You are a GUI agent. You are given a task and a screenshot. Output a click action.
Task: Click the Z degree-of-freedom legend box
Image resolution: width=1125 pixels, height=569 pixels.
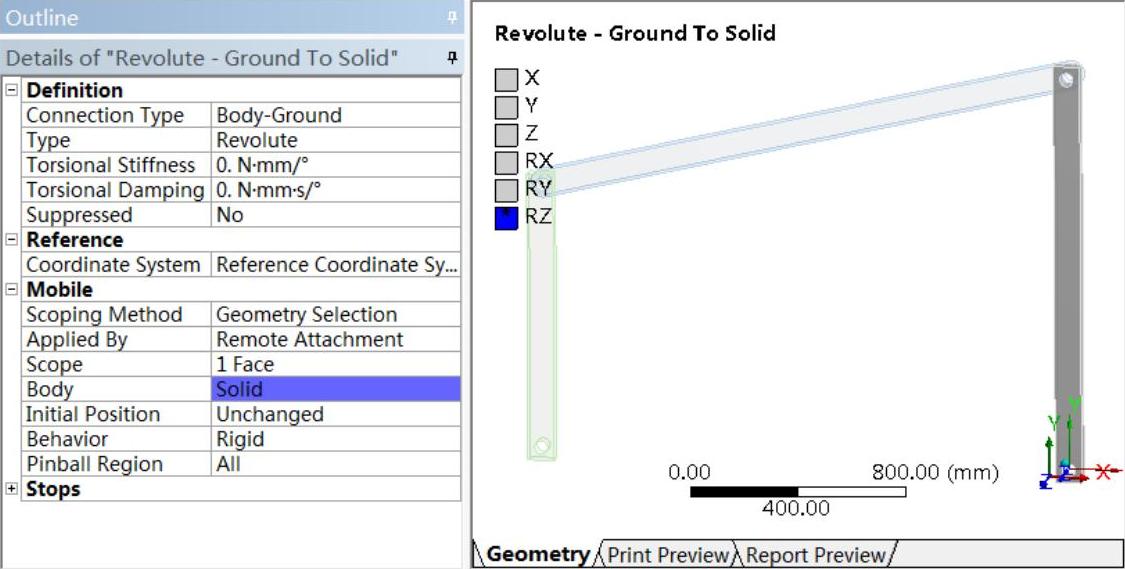[507, 134]
